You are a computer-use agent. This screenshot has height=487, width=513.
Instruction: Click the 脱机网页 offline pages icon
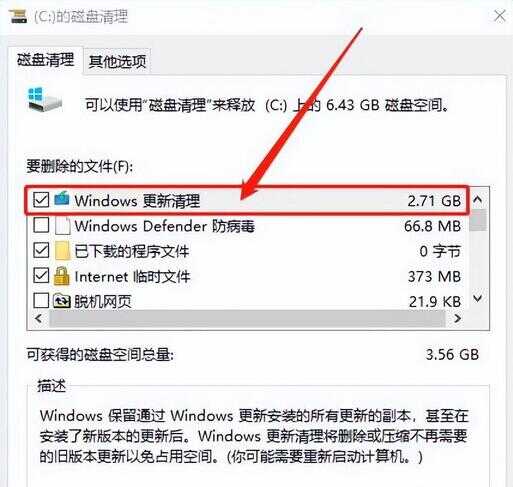pos(62,301)
